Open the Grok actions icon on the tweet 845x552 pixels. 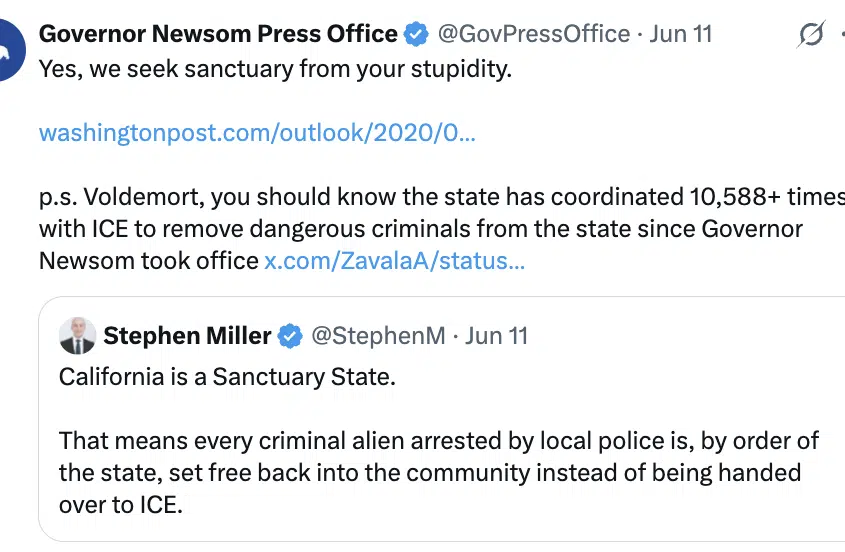click(x=811, y=35)
